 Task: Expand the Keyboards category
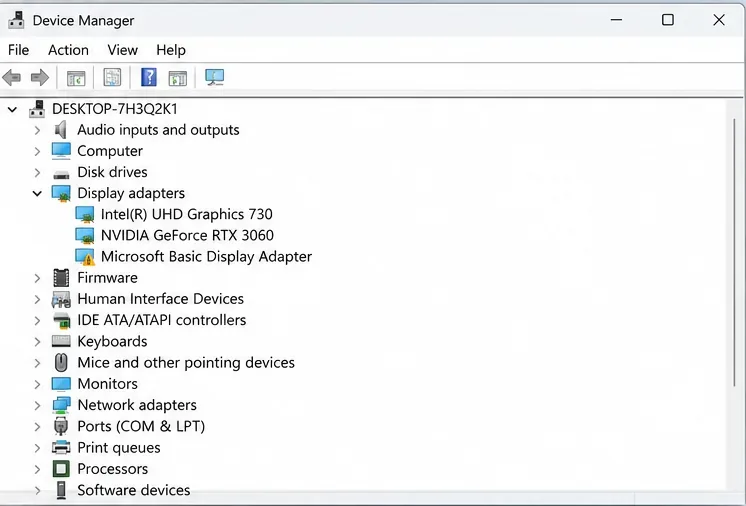point(37,341)
